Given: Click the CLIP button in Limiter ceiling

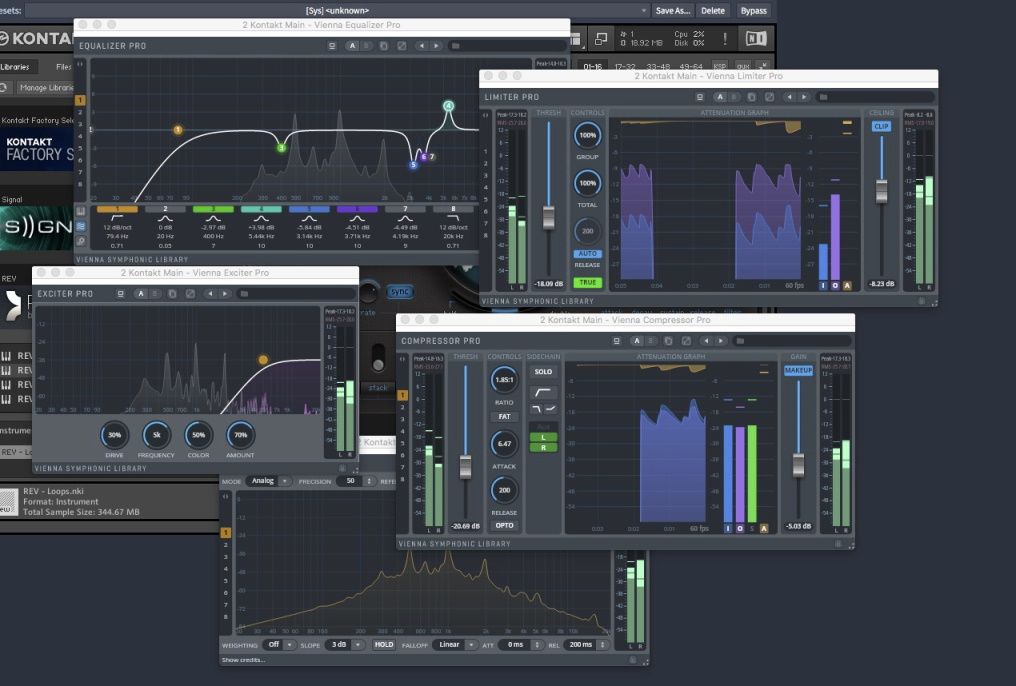Looking at the screenshot, I should [881, 126].
